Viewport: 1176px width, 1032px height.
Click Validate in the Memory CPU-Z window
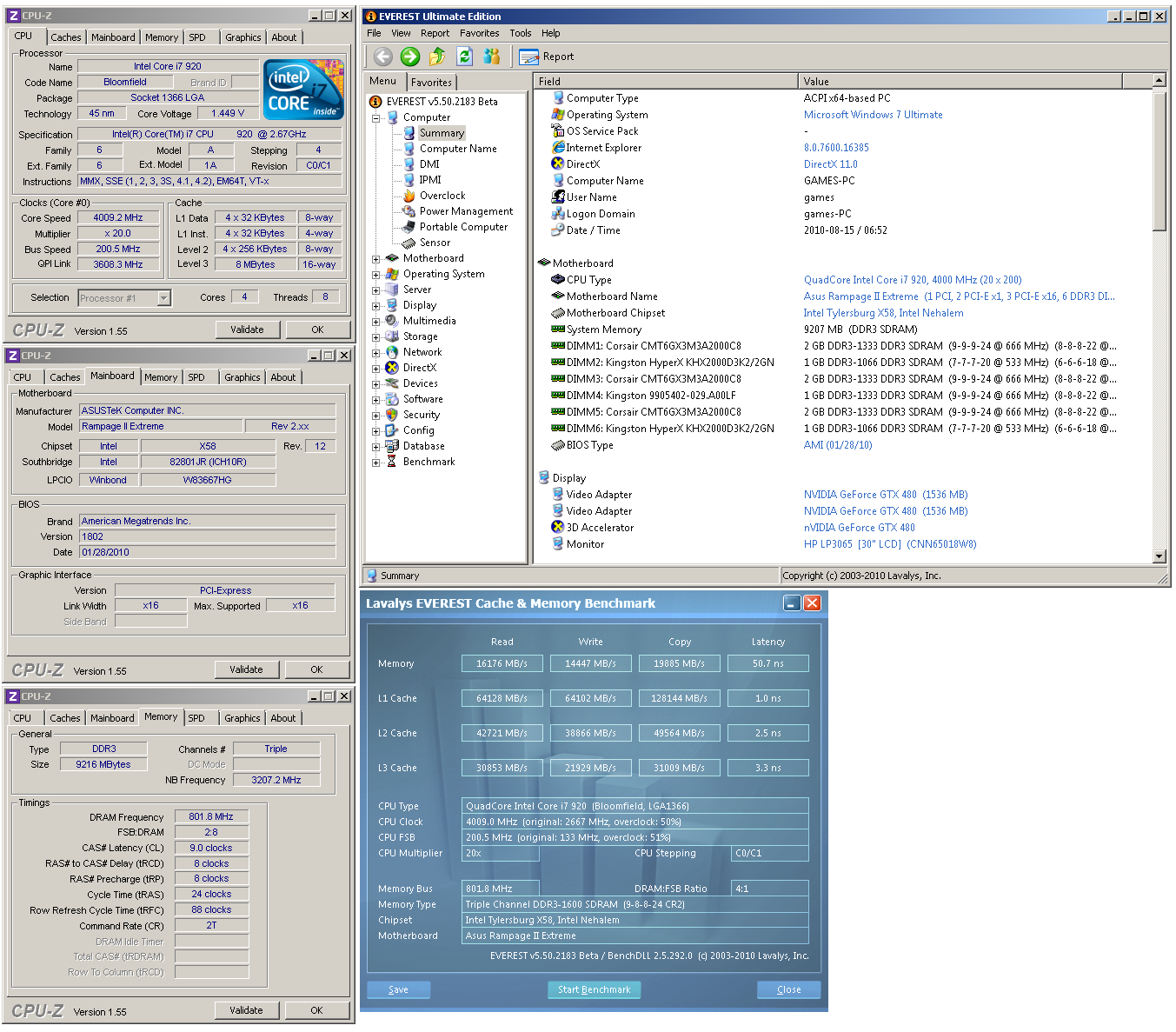246,1010
